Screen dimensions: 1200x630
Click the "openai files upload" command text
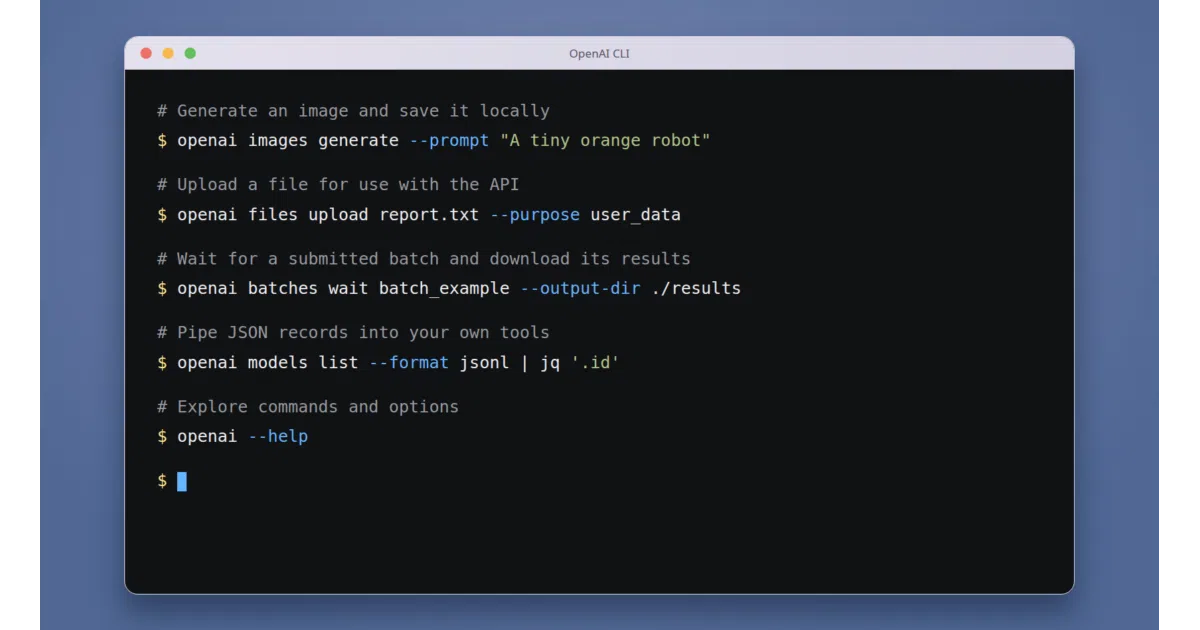click(x=273, y=214)
